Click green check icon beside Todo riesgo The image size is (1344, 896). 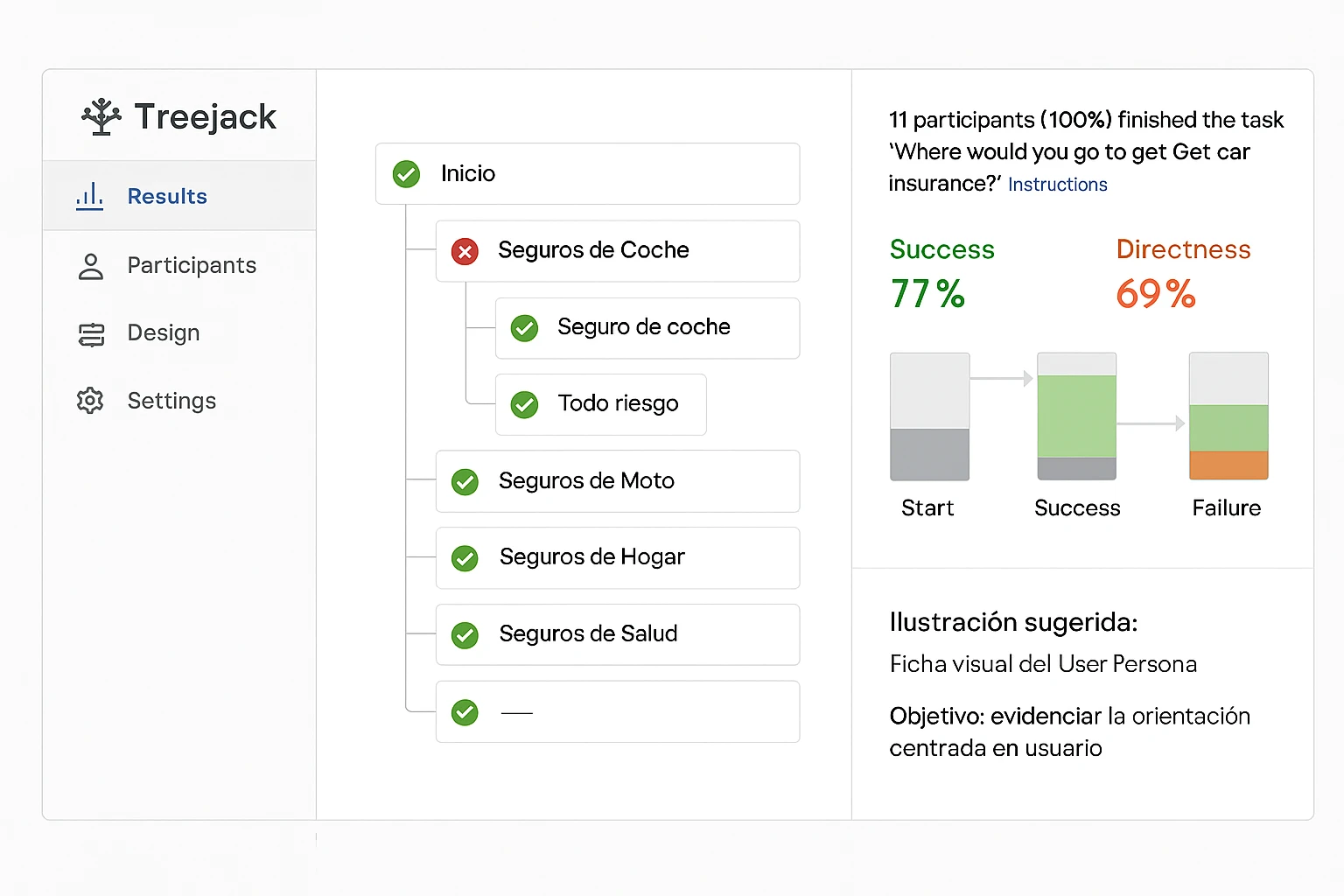[x=524, y=405]
